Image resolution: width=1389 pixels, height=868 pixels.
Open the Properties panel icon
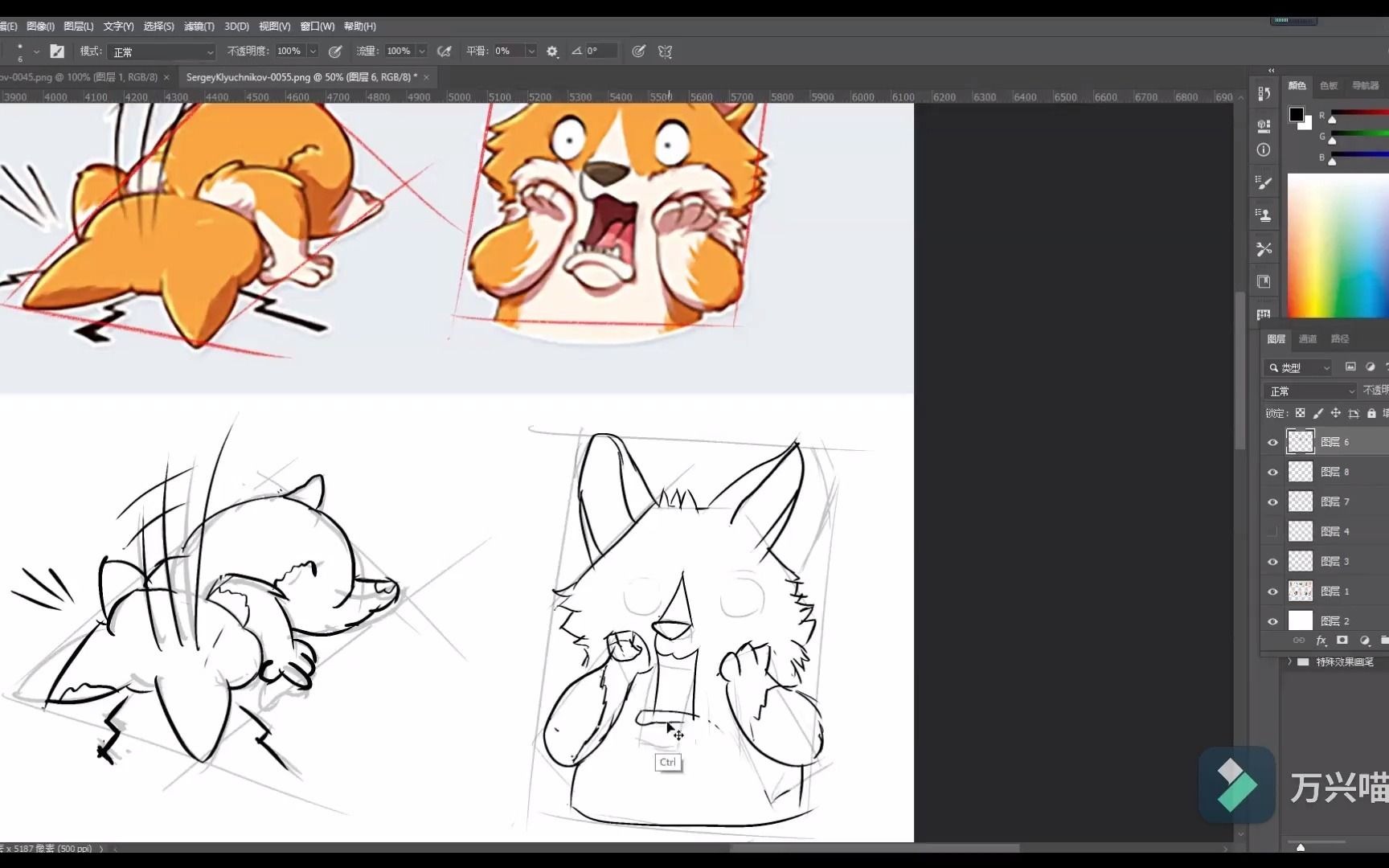1264,125
